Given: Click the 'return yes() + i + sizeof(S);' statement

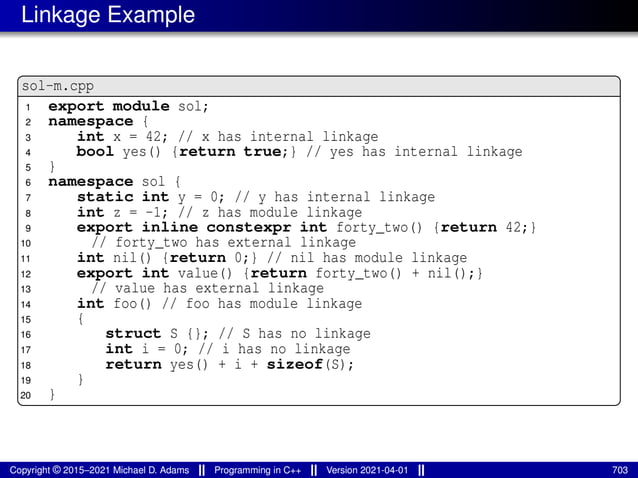Looking at the screenshot, I should pos(229,365).
